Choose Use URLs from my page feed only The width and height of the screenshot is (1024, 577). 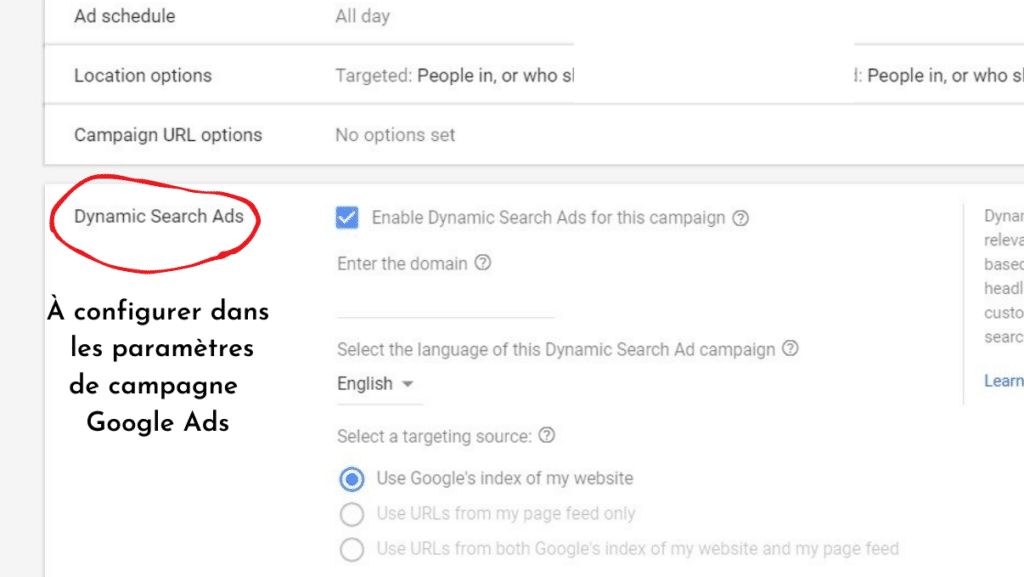point(352,514)
